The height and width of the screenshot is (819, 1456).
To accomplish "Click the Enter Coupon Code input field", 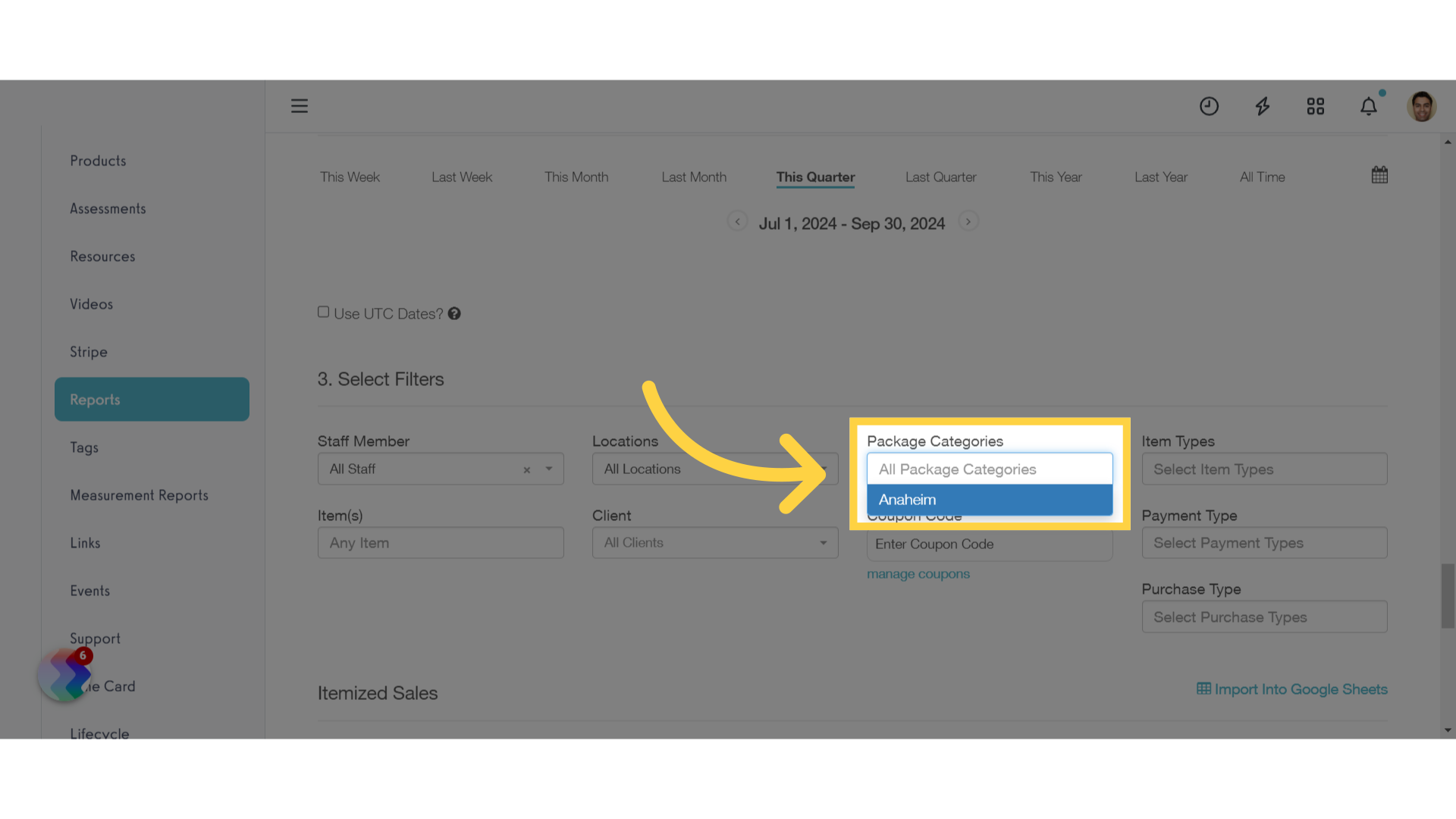I will tap(989, 543).
